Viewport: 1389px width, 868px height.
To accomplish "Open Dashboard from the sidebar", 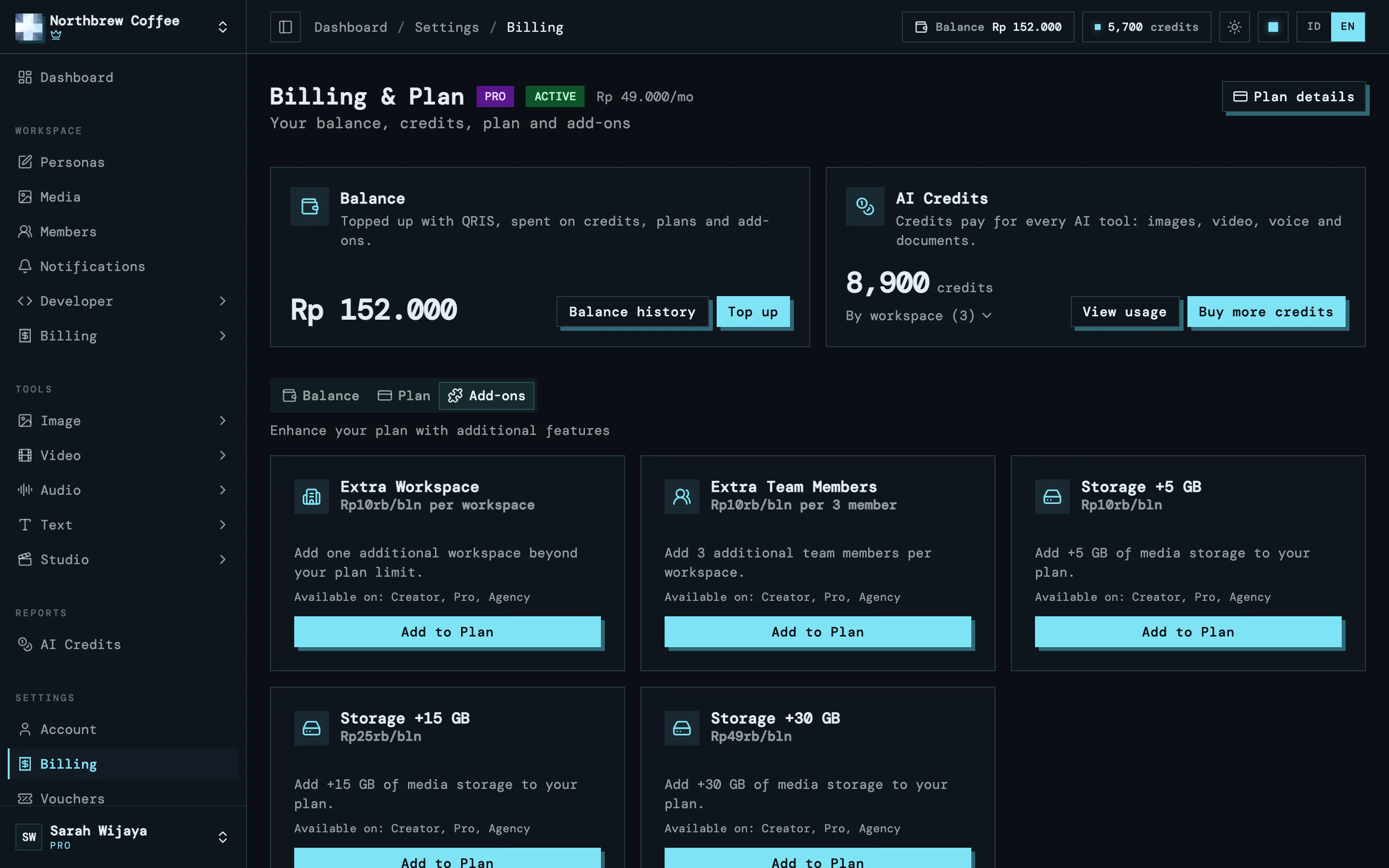I will (x=123, y=78).
